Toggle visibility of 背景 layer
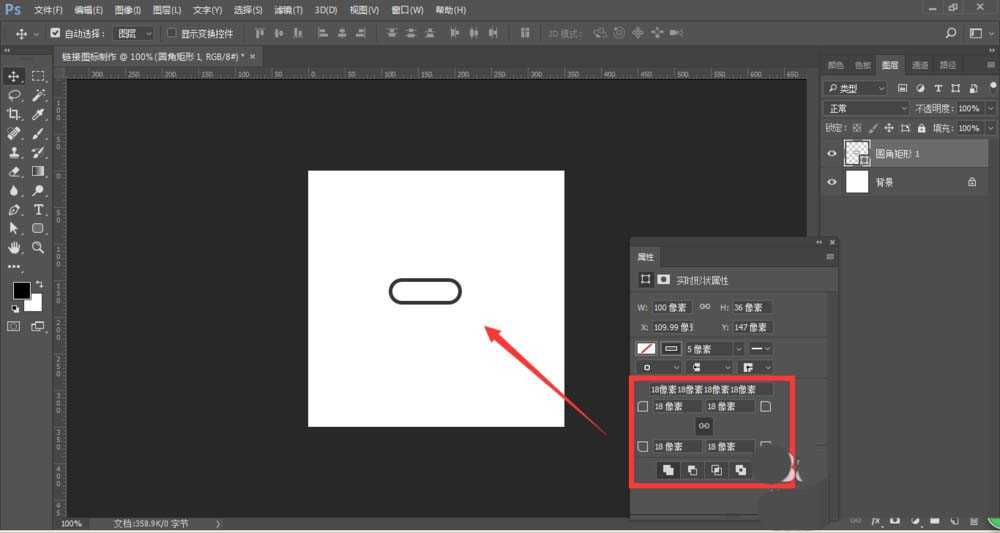Viewport: 1000px width, 533px height. (x=832, y=183)
